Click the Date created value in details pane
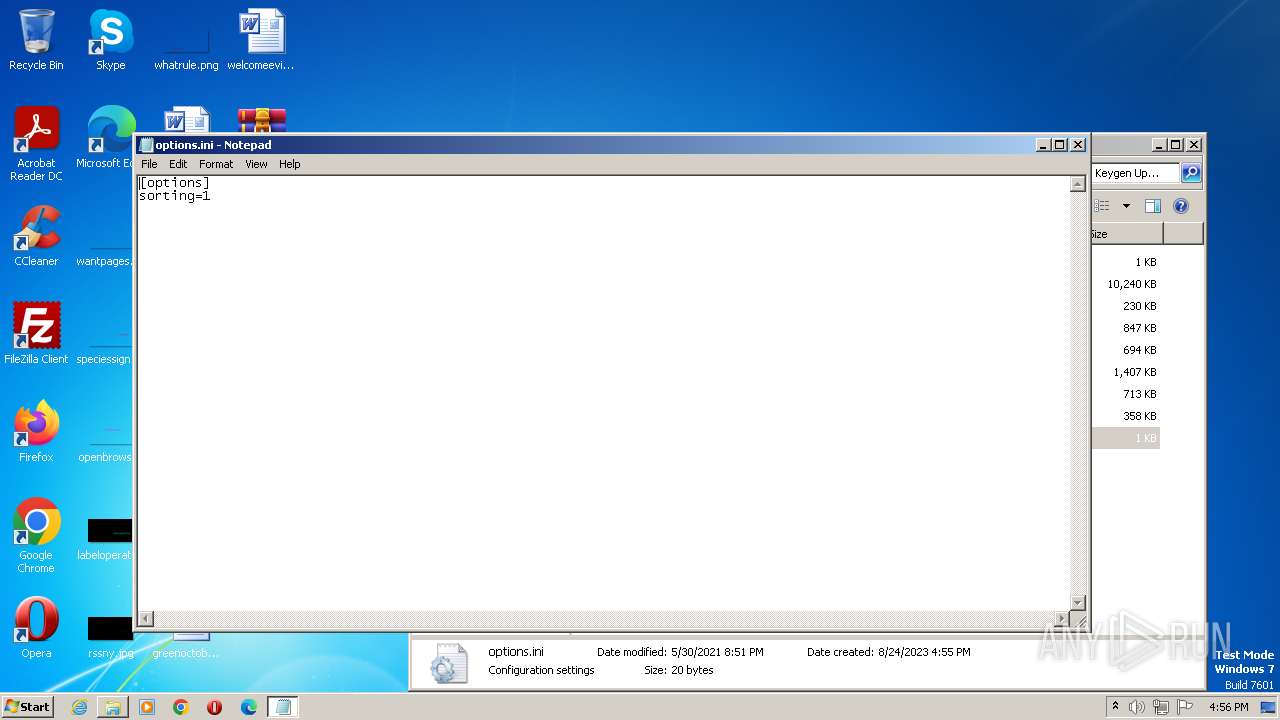1280x720 pixels. pos(924,652)
